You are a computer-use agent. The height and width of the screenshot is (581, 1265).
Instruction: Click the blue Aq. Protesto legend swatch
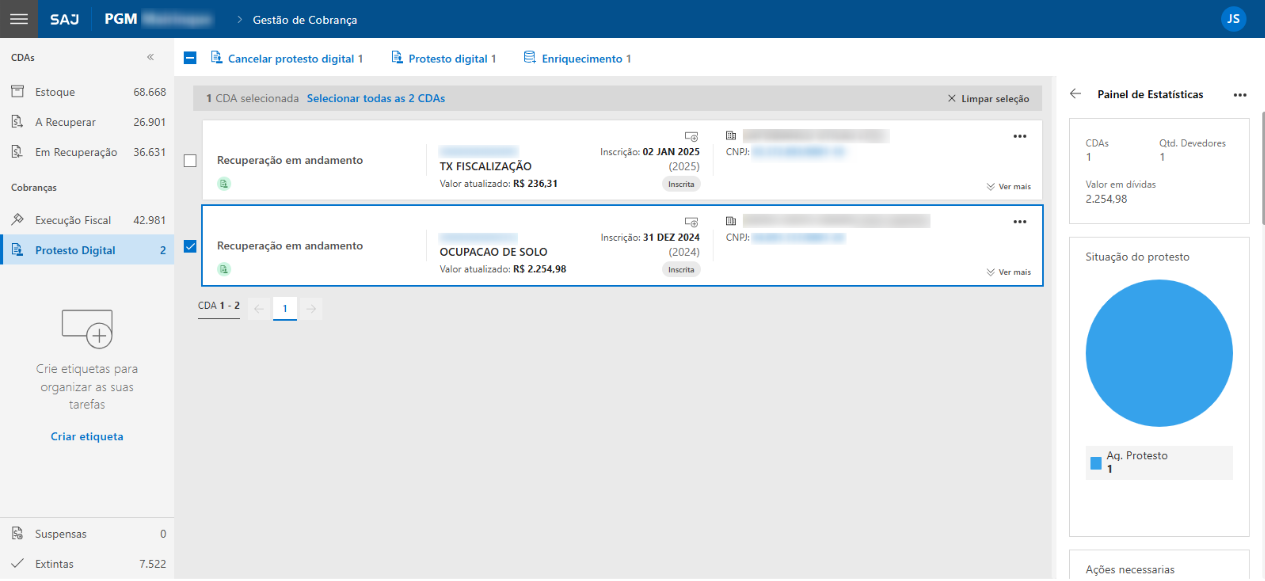[x=1096, y=463]
